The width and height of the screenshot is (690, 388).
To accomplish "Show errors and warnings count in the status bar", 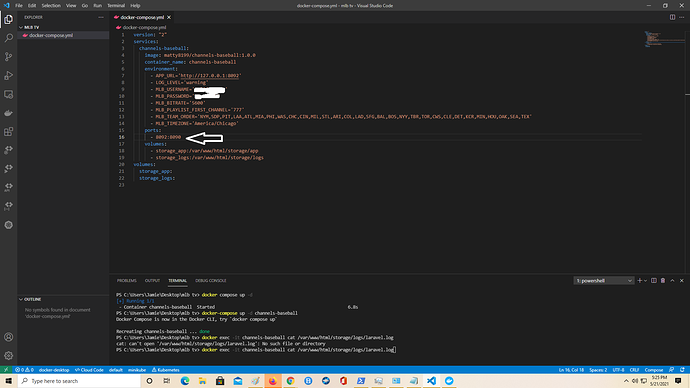I will (24, 370).
